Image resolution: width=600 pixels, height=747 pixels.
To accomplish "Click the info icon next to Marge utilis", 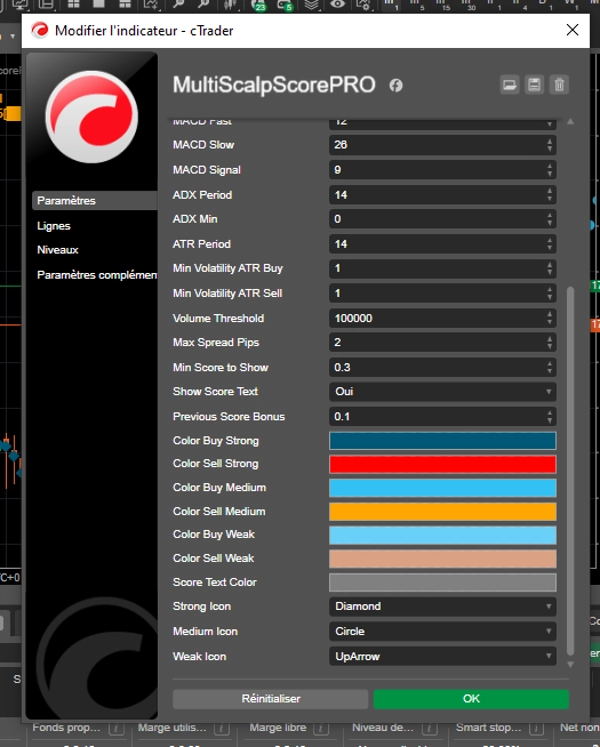I will click(x=222, y=728).
